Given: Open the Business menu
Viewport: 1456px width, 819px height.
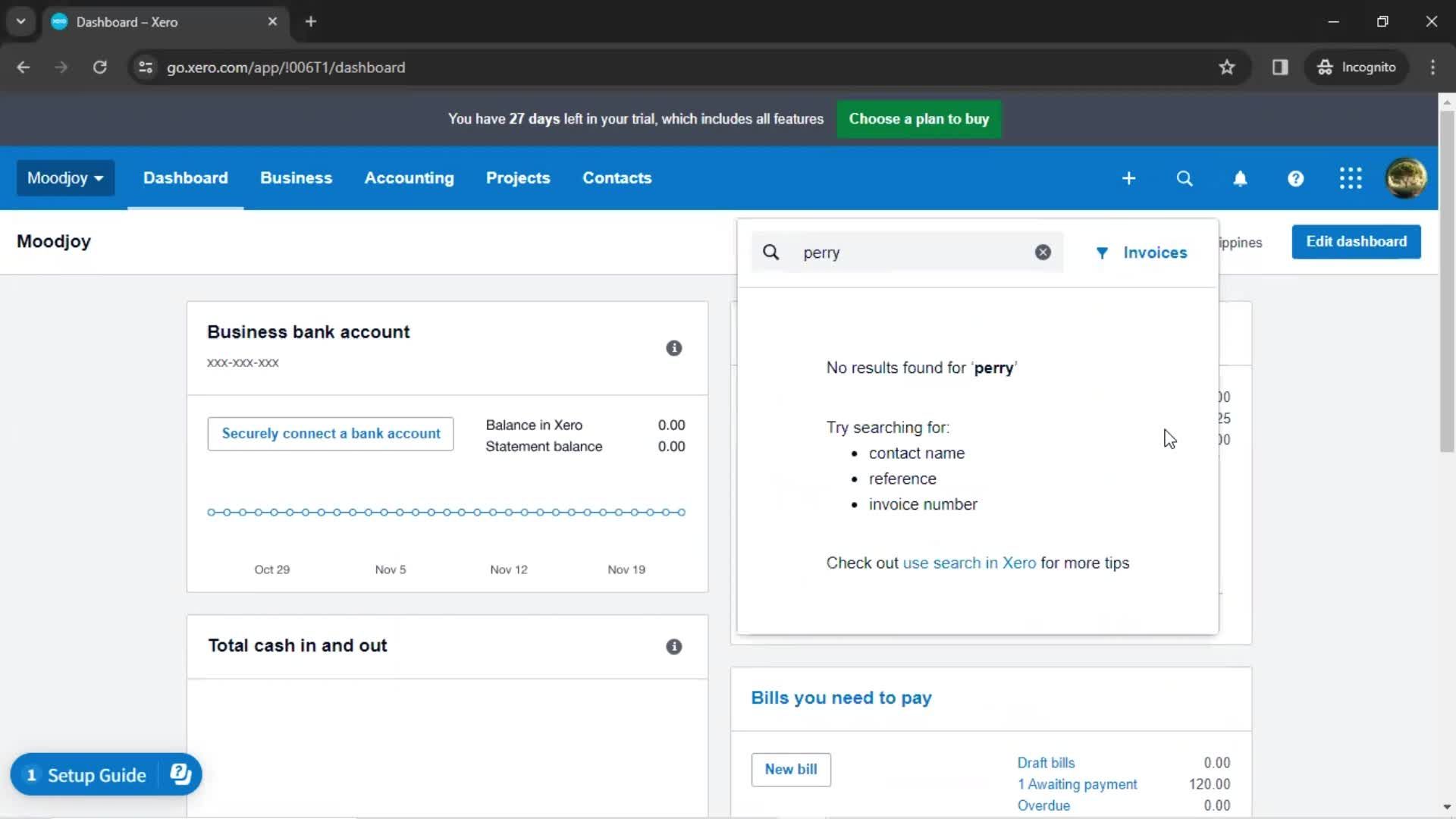Looking at the screenshot, I should click(x=296, y=178).
